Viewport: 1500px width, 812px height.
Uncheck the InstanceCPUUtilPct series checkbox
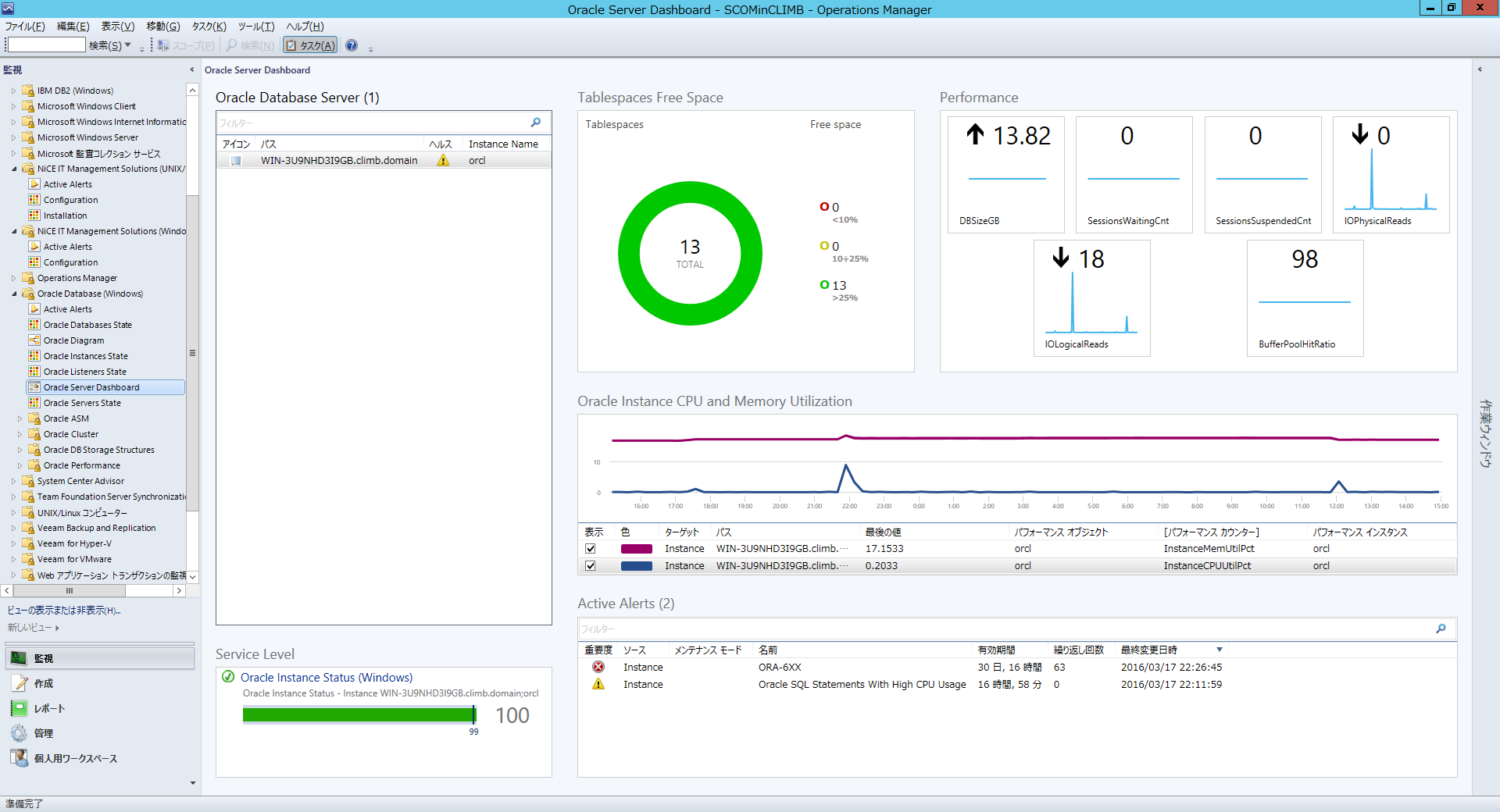point(591,566)
